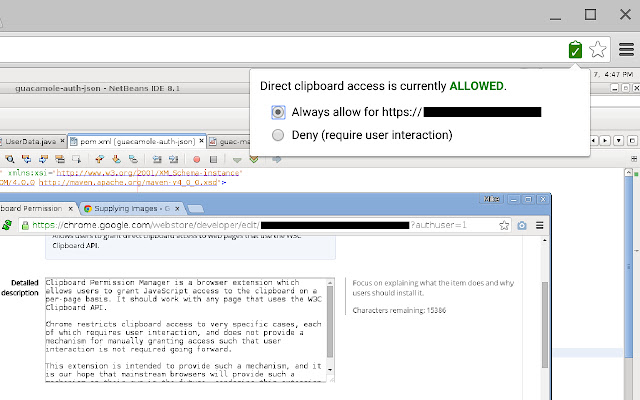This screenshot has width=640, height=400.
Task: Click the green HTTPS lock icon in the inner address bar
Action: point(25,225)
